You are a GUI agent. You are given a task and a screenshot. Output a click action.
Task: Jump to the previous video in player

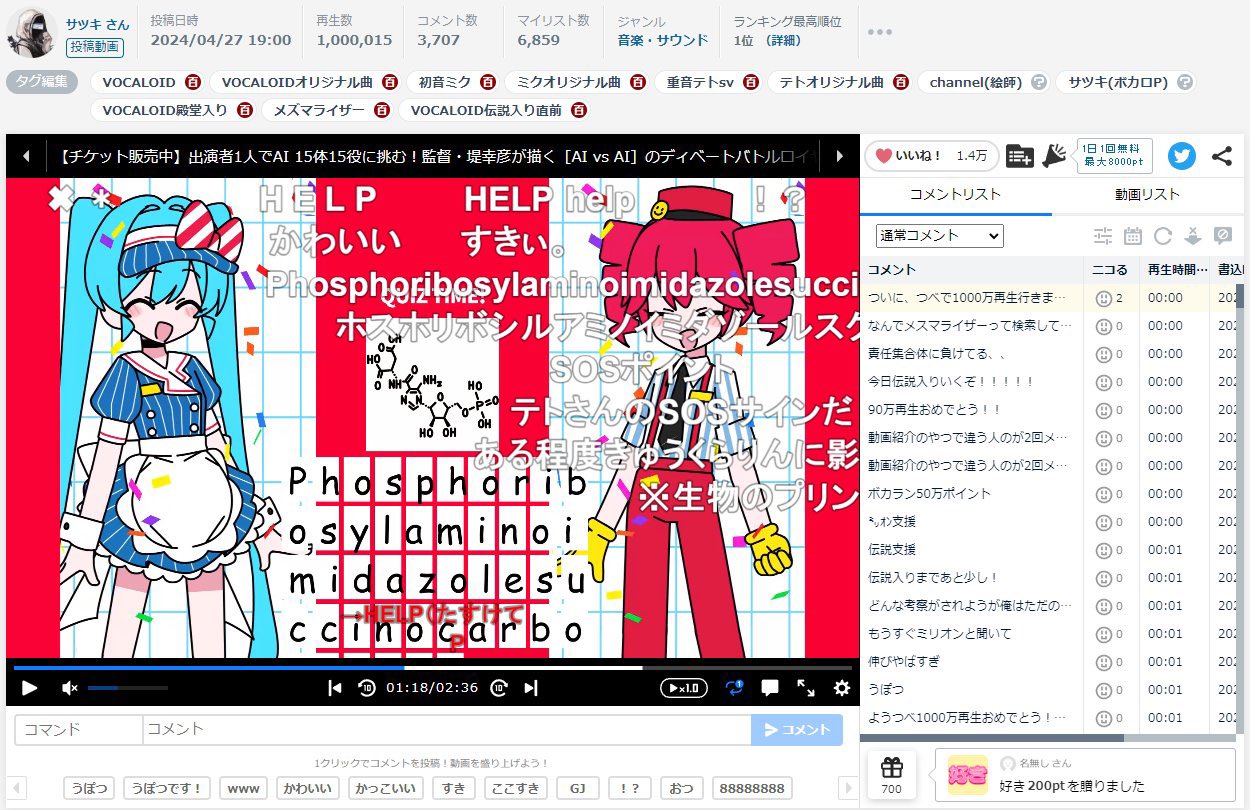[x=335, y=688]
